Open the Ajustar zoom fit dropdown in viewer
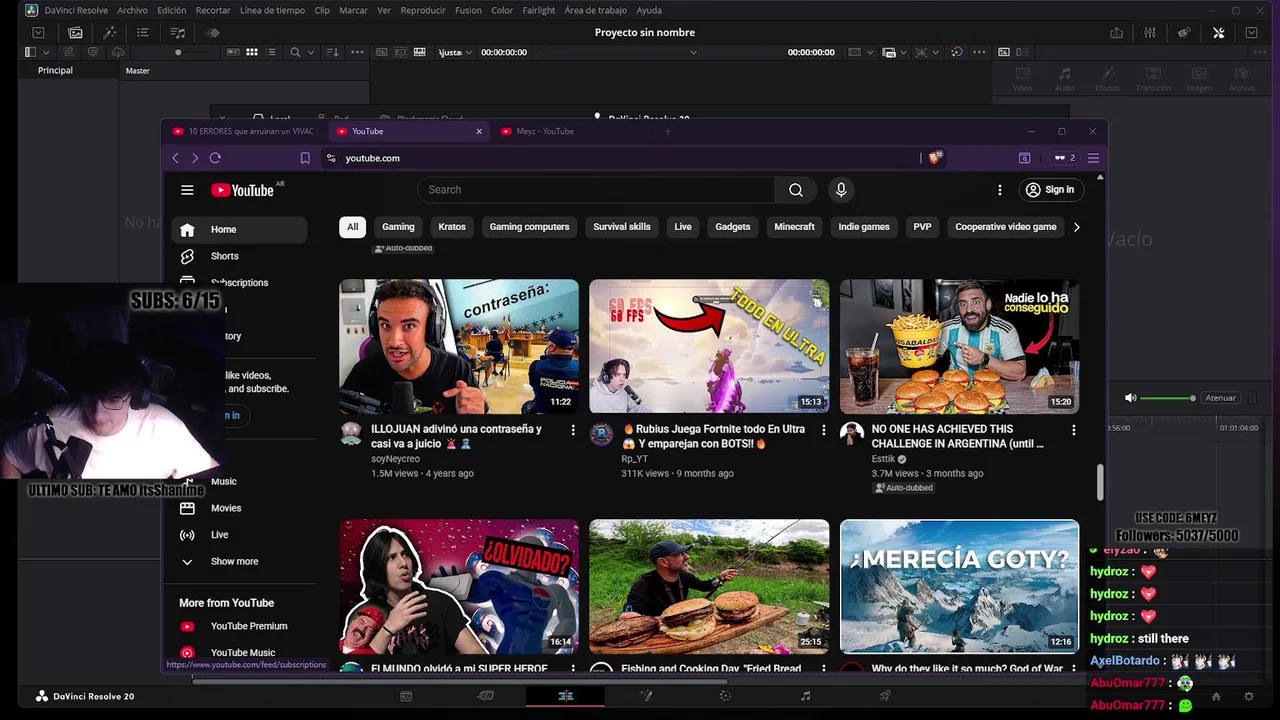Viewport: 1280px width, 720px height. [455, 52]
